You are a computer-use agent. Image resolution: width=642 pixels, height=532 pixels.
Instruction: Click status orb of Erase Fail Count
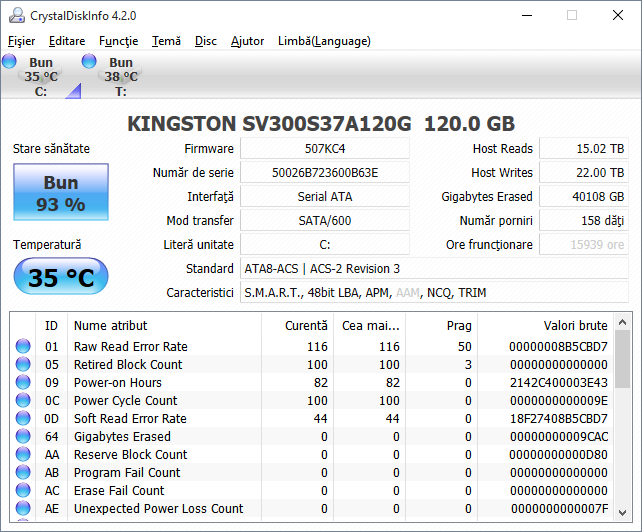point(23,490)
